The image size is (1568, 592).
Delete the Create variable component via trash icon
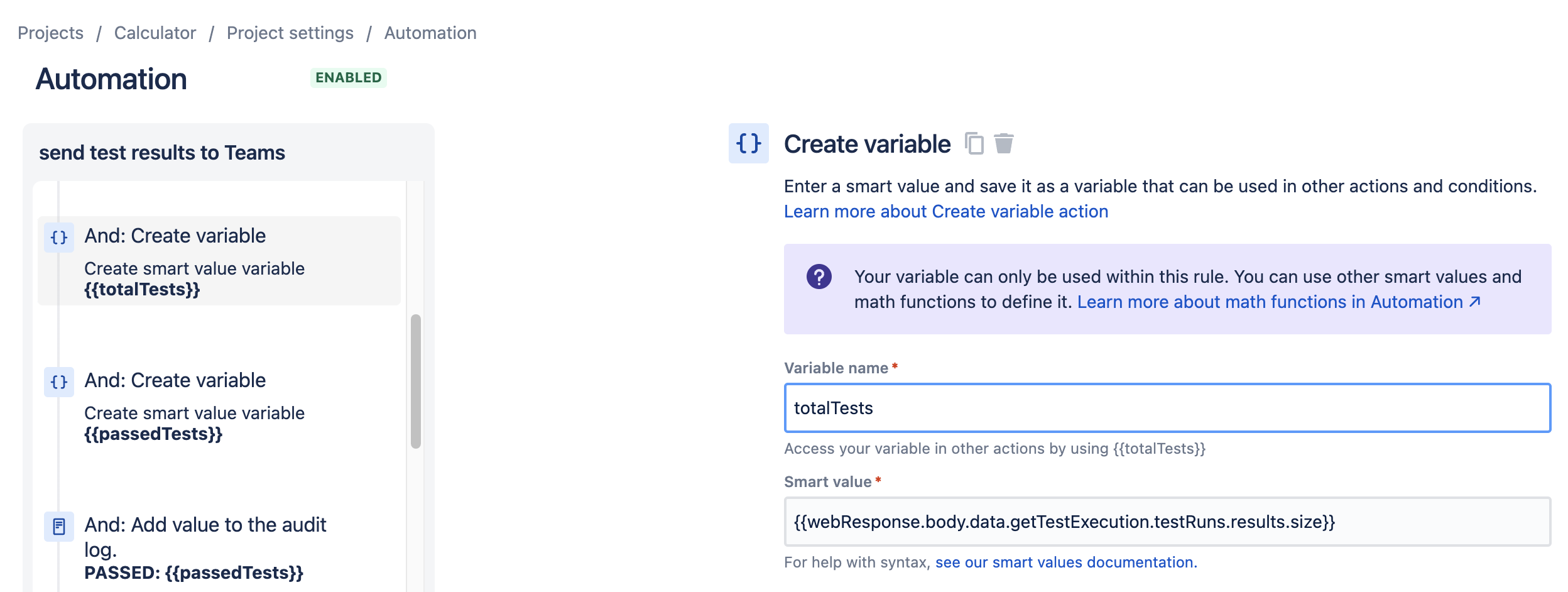1004,143
